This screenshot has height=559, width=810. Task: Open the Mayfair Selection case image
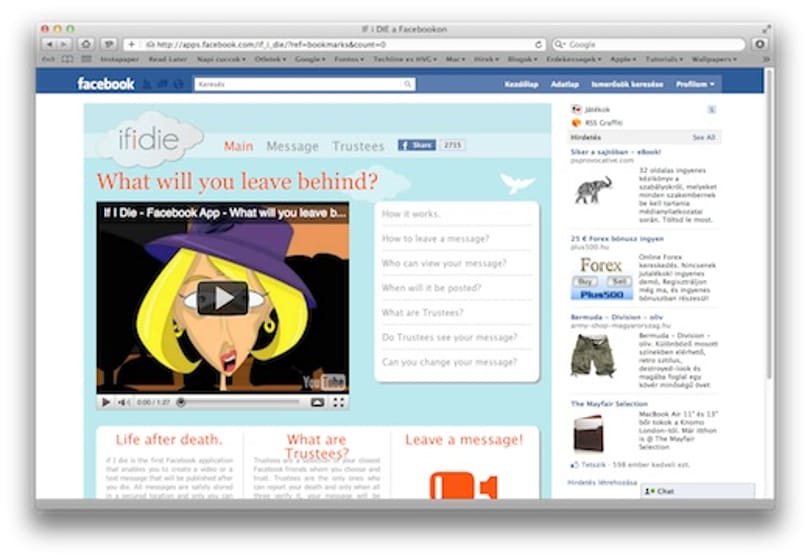point(588,433)
